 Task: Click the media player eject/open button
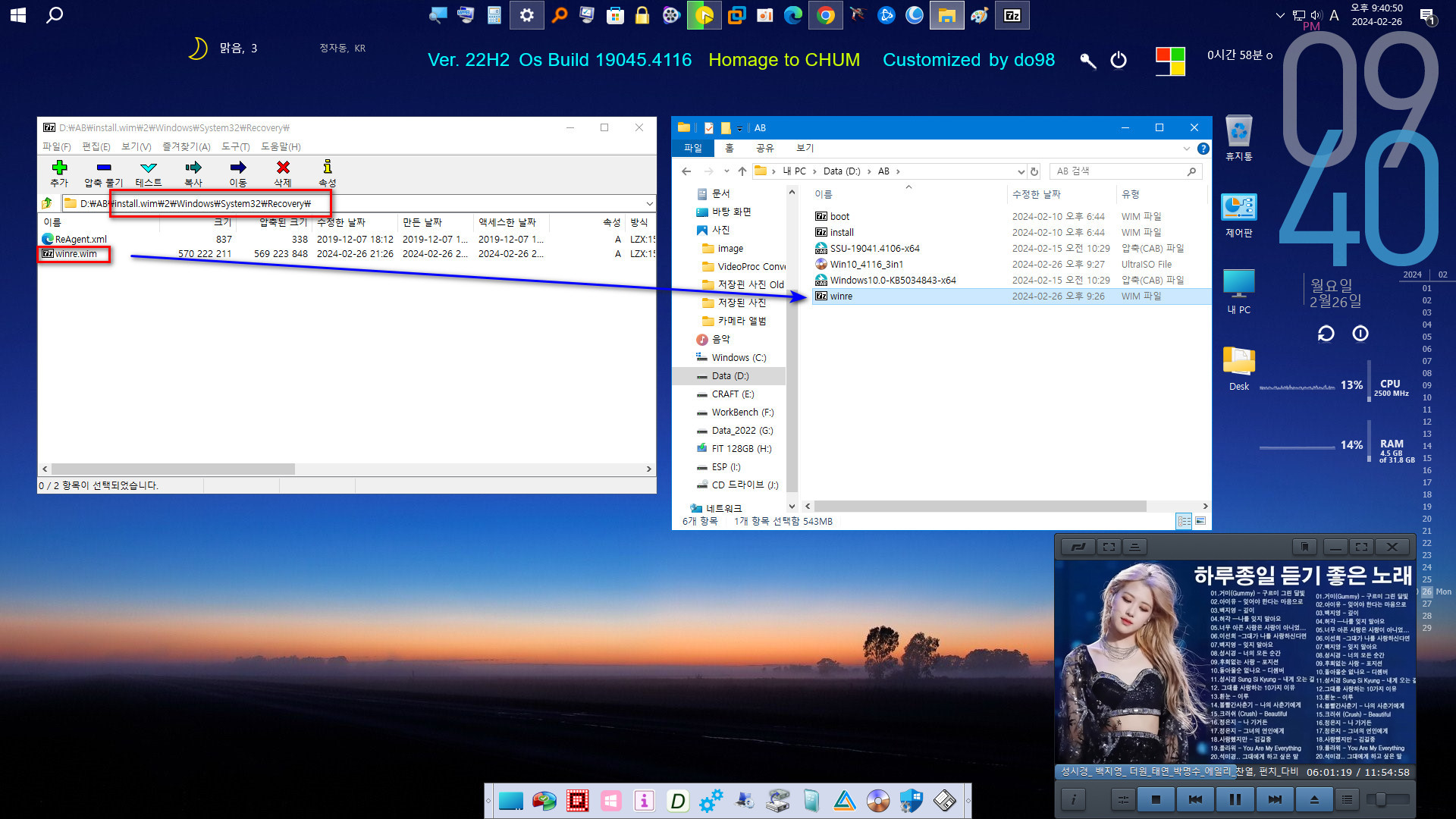coord(1314,799)
